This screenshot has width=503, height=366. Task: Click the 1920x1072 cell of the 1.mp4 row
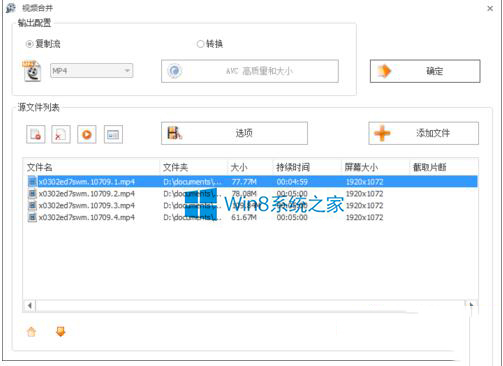click(365, 182)
